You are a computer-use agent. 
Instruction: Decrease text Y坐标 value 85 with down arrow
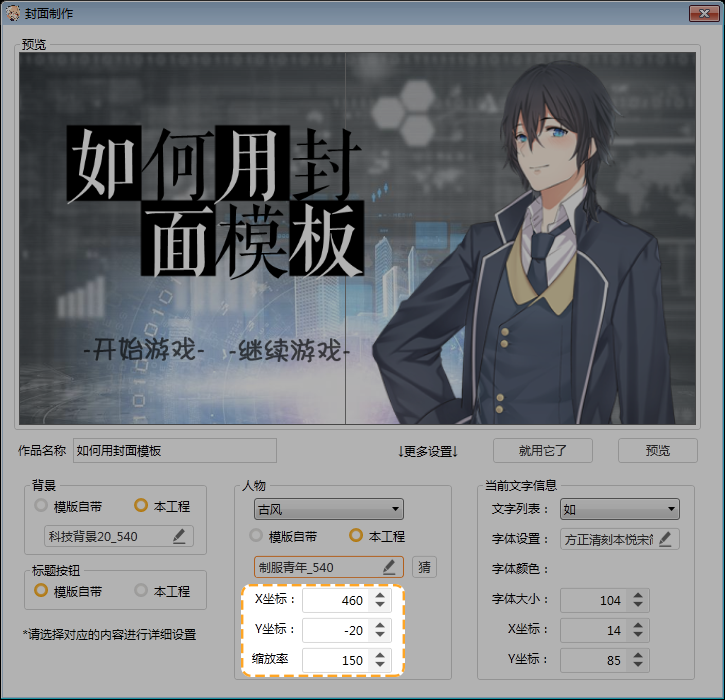639,665
